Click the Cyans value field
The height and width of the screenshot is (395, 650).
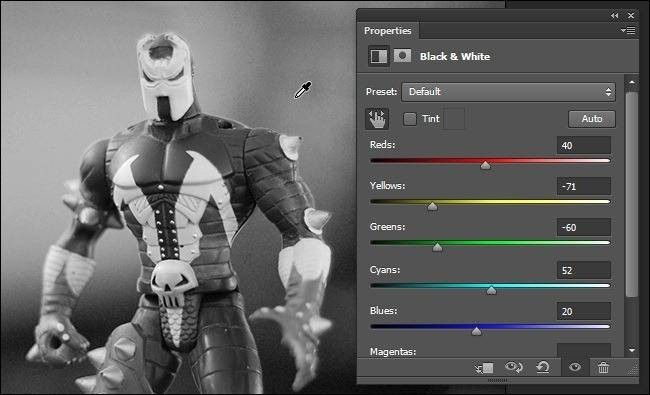coord(584,271)
